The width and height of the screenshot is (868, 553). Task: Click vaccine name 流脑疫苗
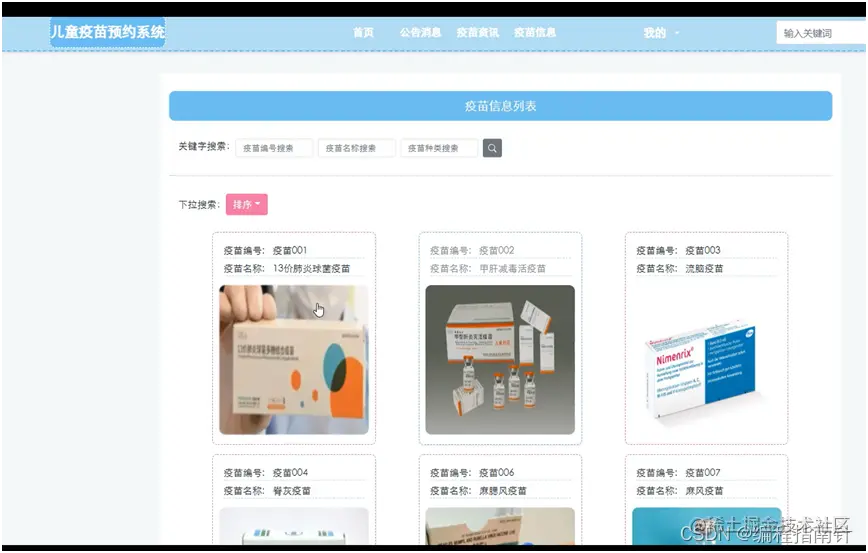(x=704, y=268)
